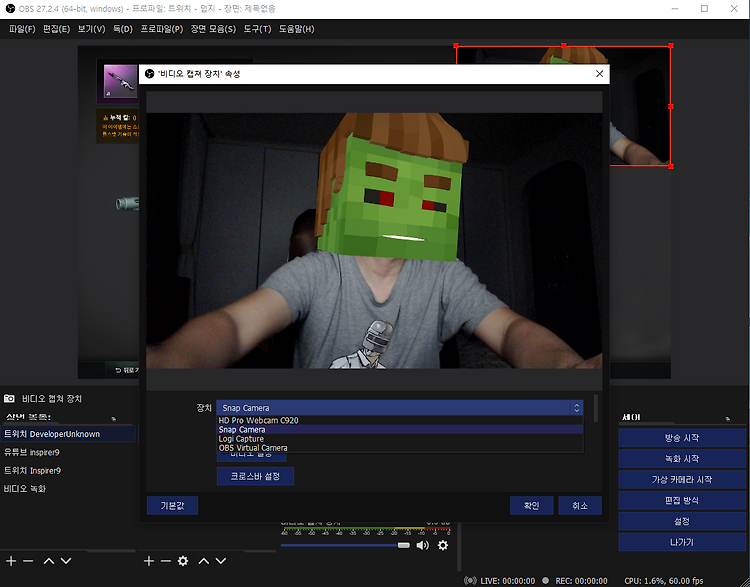This screenshot has height=587, width=750.
Task: Close the 비디오 캡쳐 장치 속성 dialog
Action: [599, 74]
